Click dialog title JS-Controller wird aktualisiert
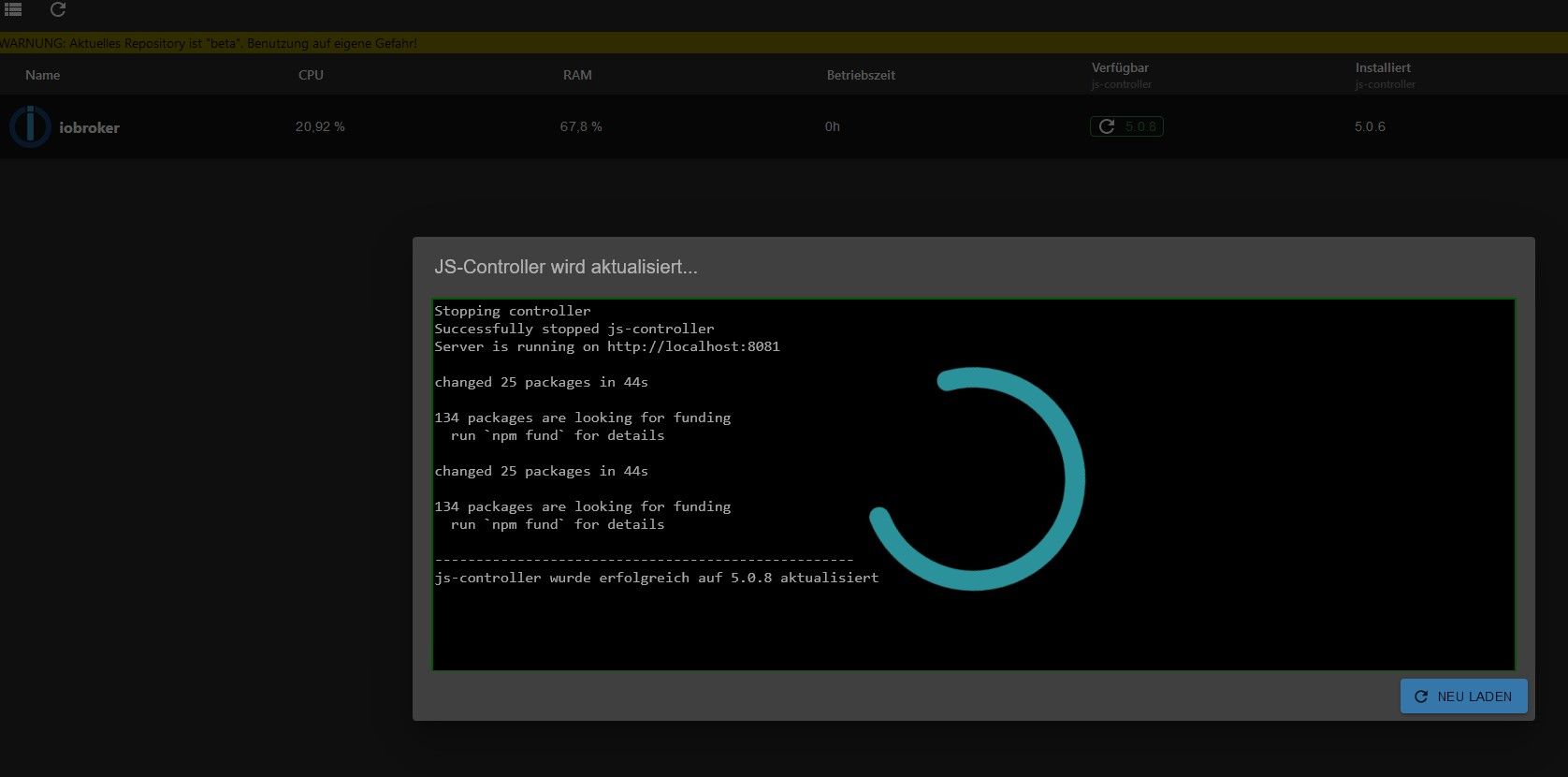1568x777 pixels. 566,267
